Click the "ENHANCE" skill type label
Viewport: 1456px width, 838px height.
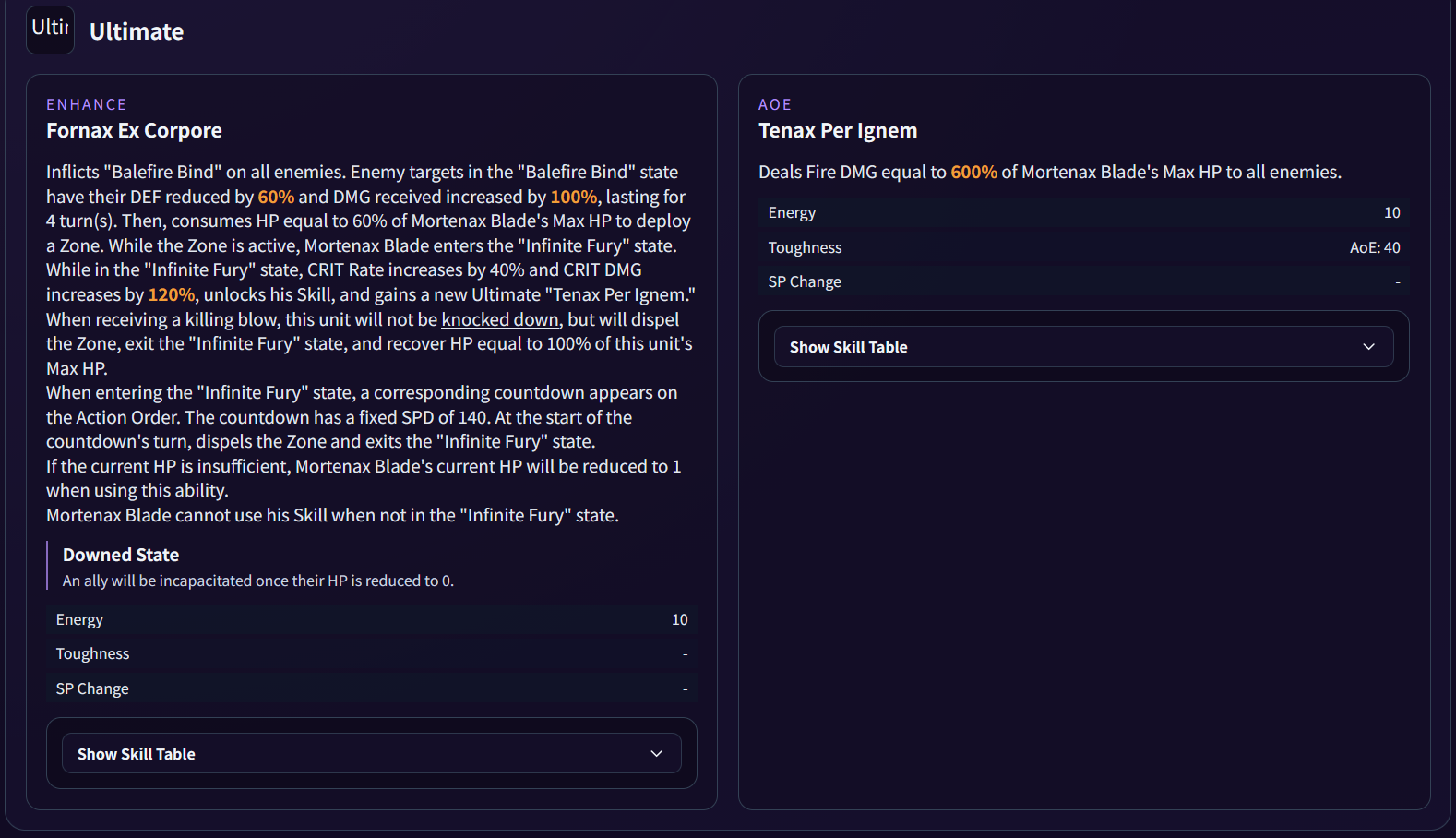pyautogui.click(x=87, y=104)
